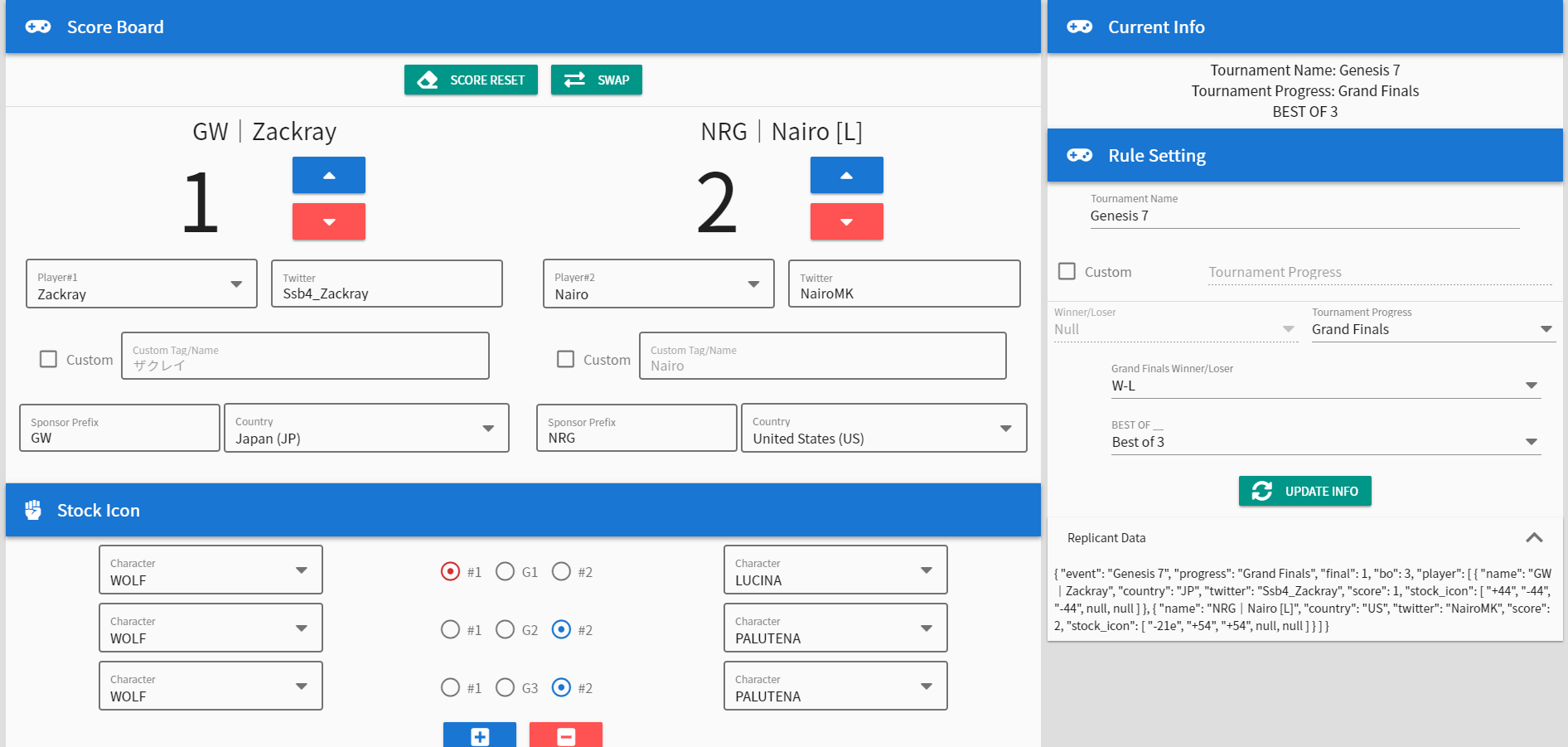Click the Tournament Progress text field
The width and height of the screenshot is (1568, 747).
[x=1380, y=272]
